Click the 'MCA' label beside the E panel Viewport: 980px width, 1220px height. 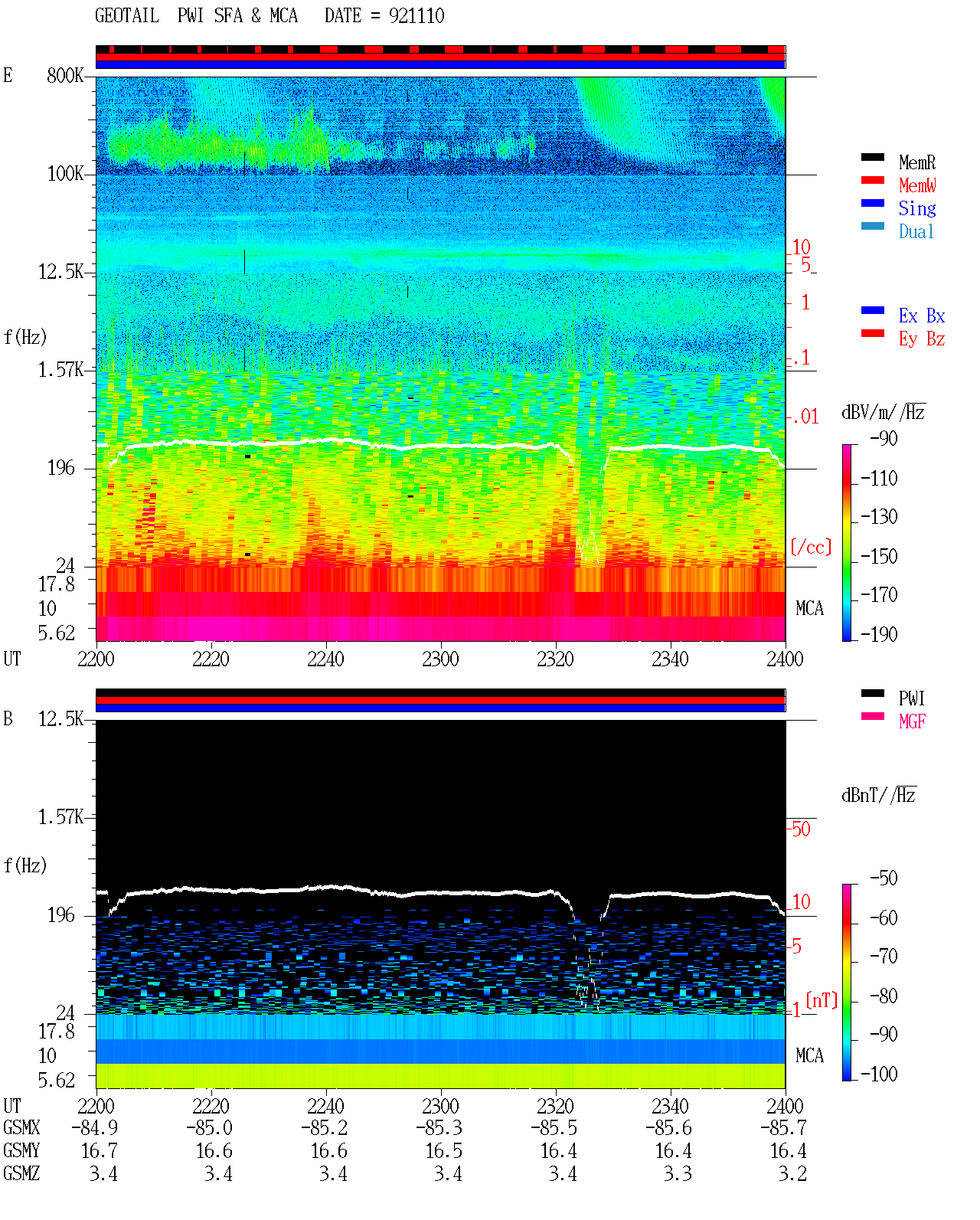tap(809, 609)
